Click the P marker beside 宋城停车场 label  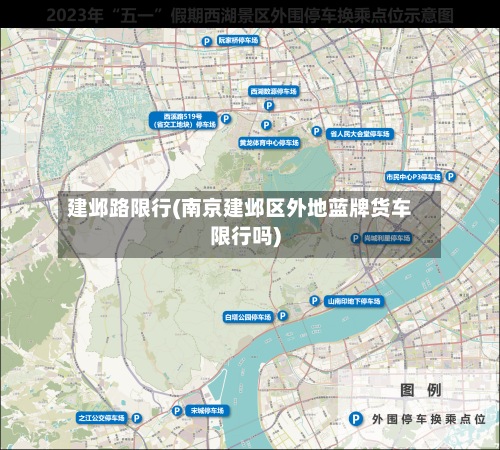[177, 411]
